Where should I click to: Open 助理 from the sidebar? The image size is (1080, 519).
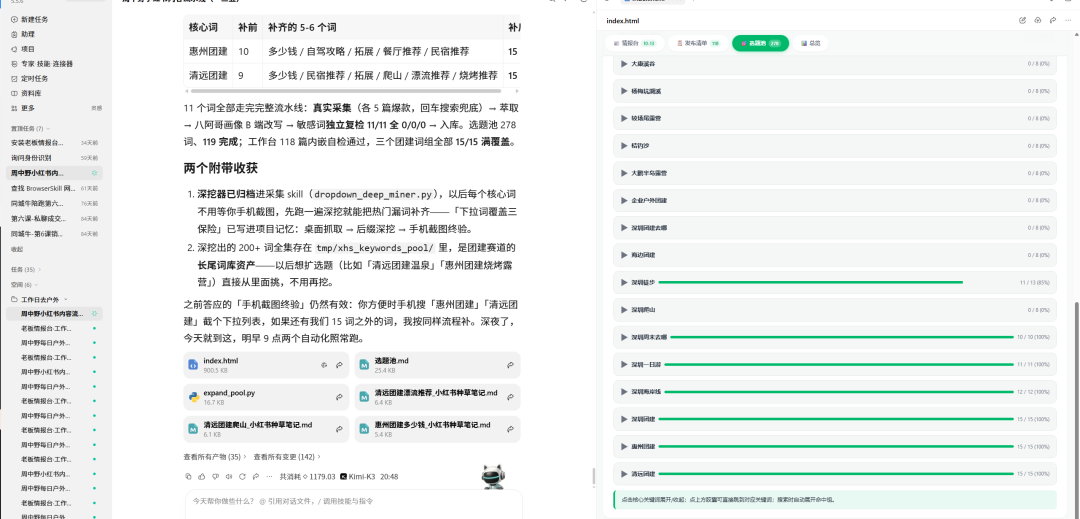[28, 34]
